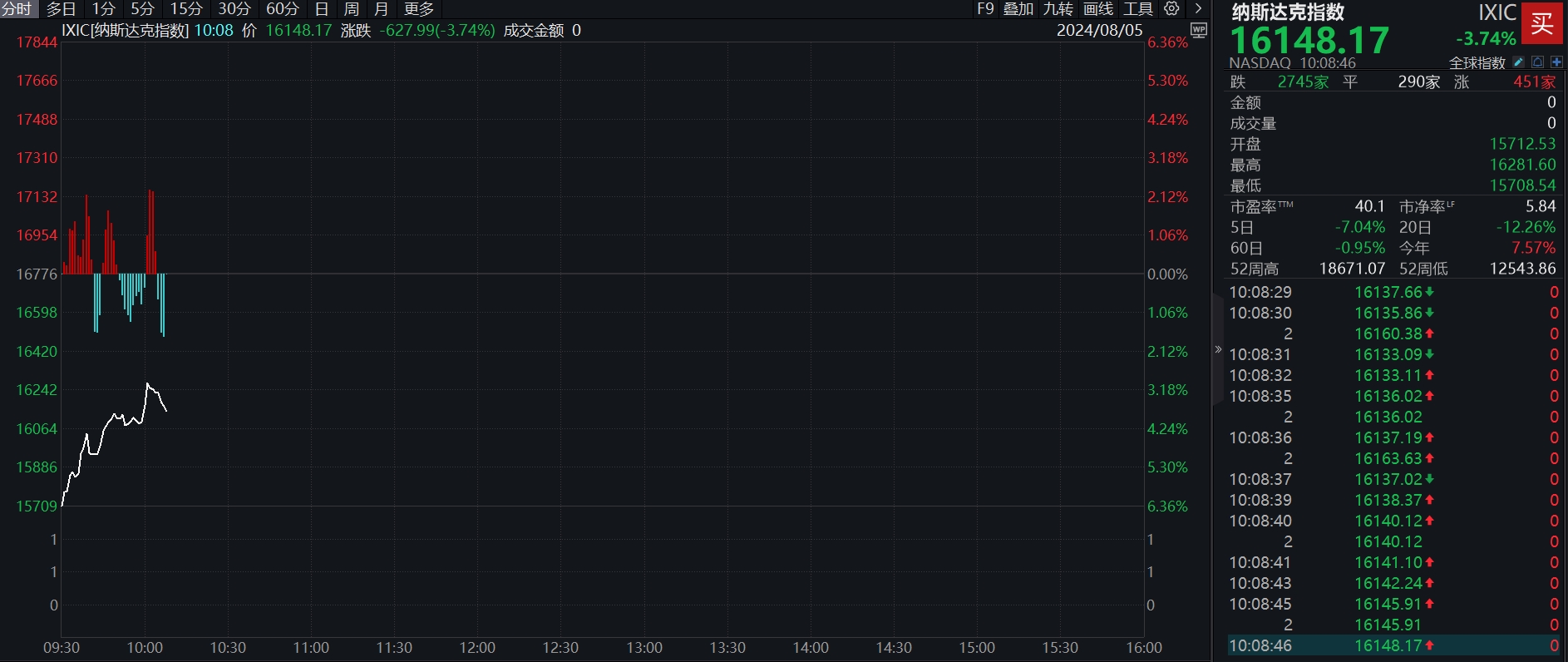Click the cyan bar cluster below baseline
This screenshot has height=662, width=1568.
[132, 296]
